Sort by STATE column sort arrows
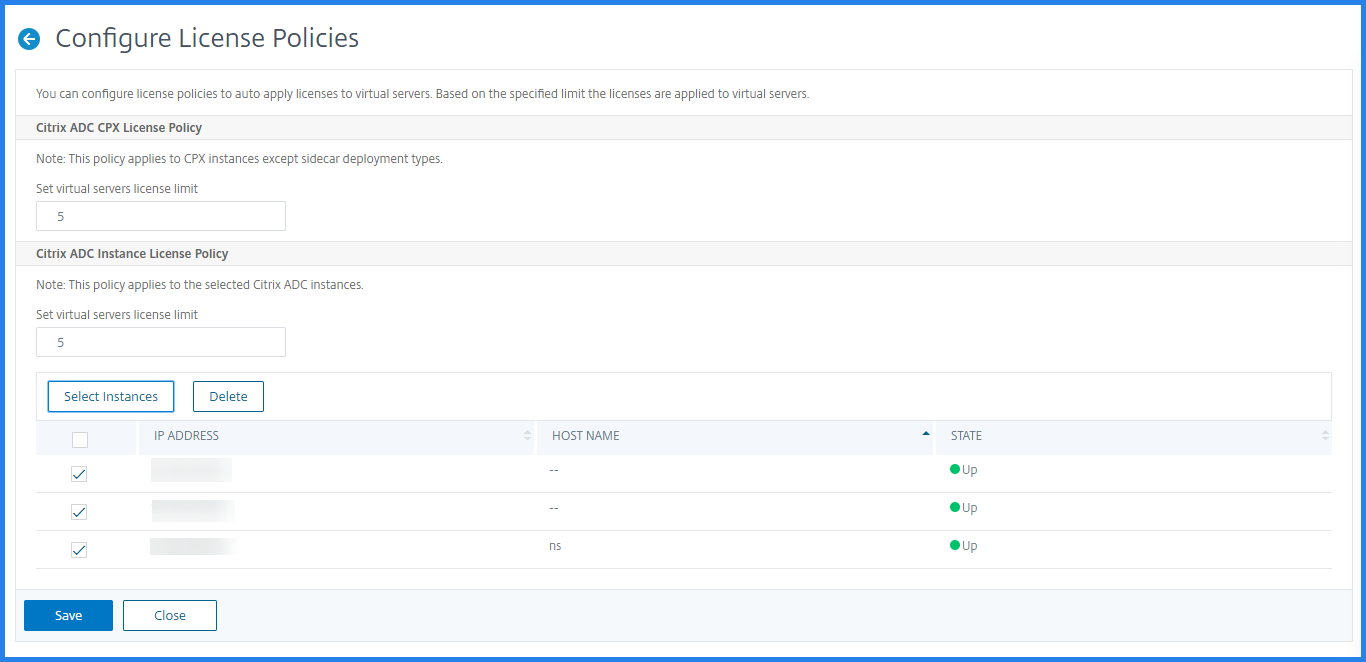Viewport: 1366px width, 662px height. pos(1325,435)
